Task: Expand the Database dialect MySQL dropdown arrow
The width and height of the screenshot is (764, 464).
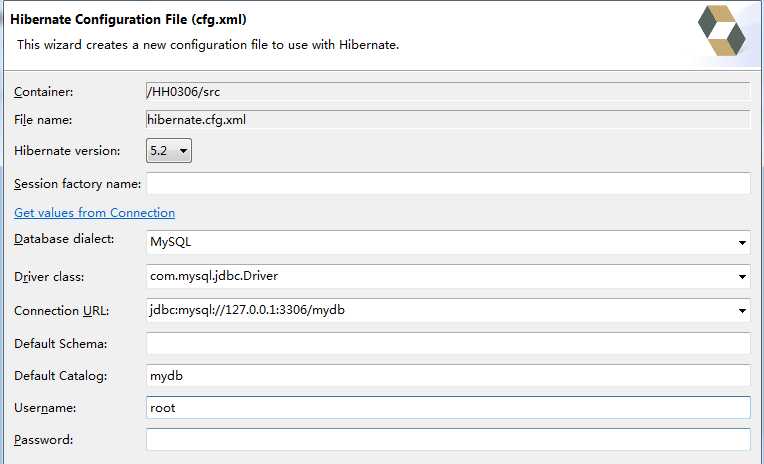Action: (x=742, y=242)
